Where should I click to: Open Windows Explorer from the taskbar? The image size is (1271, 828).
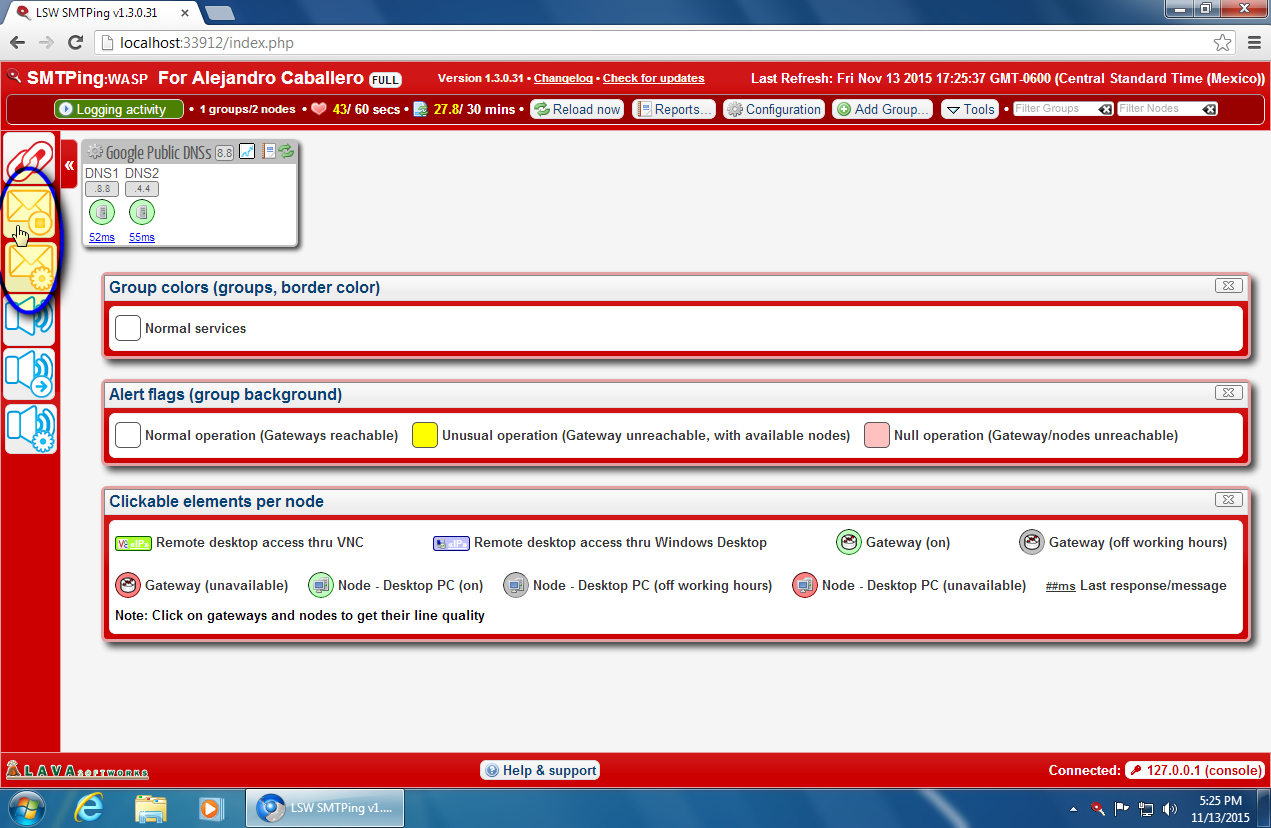[151, 807]
